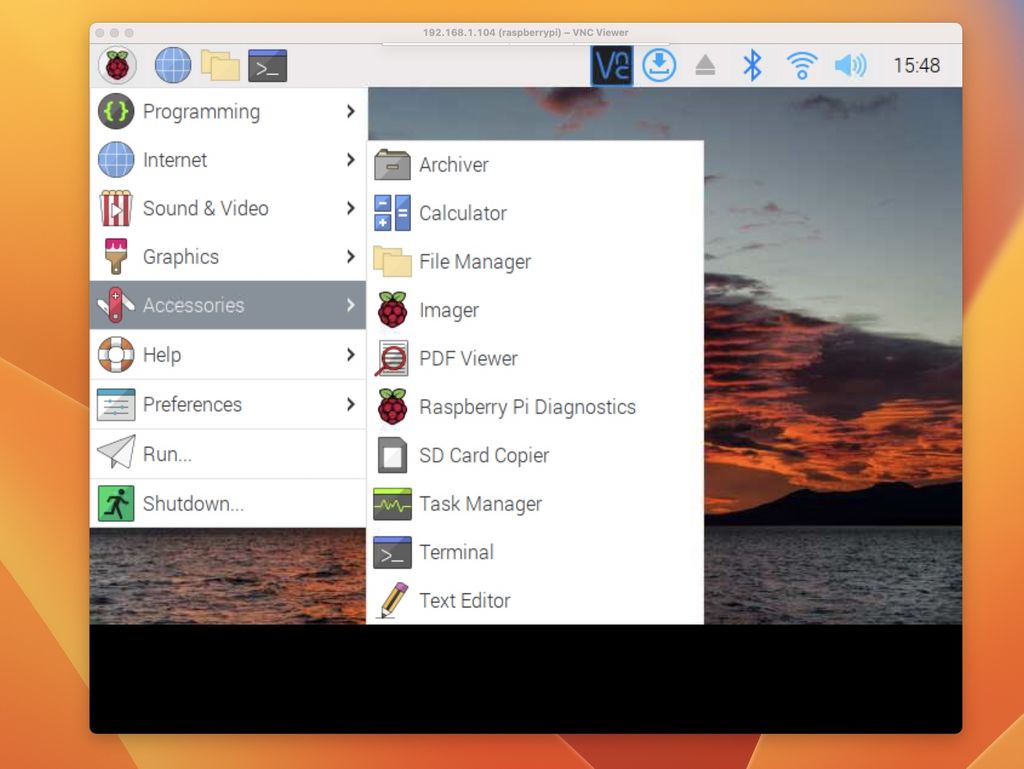Select the Terminal label in the submenu
Screen dimensions: 1024x769
(x=456, y=552)
